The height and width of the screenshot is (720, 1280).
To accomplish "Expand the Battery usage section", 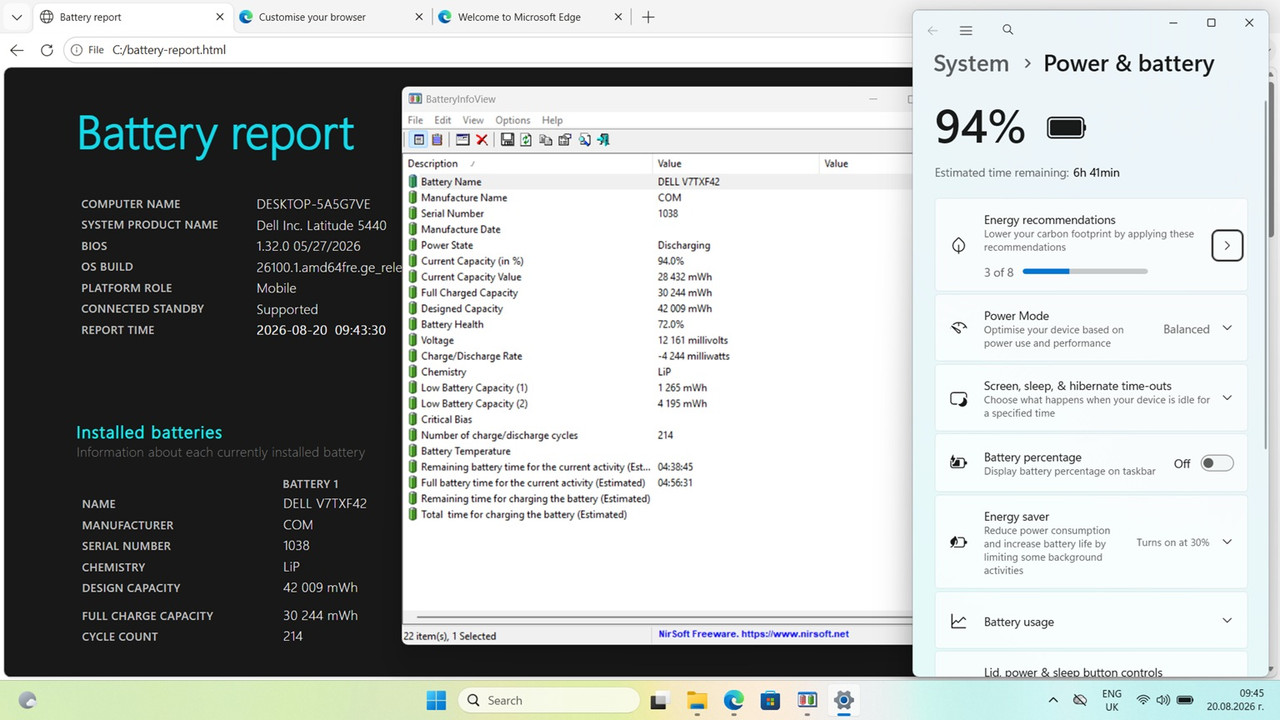I will click(1227, 621).
